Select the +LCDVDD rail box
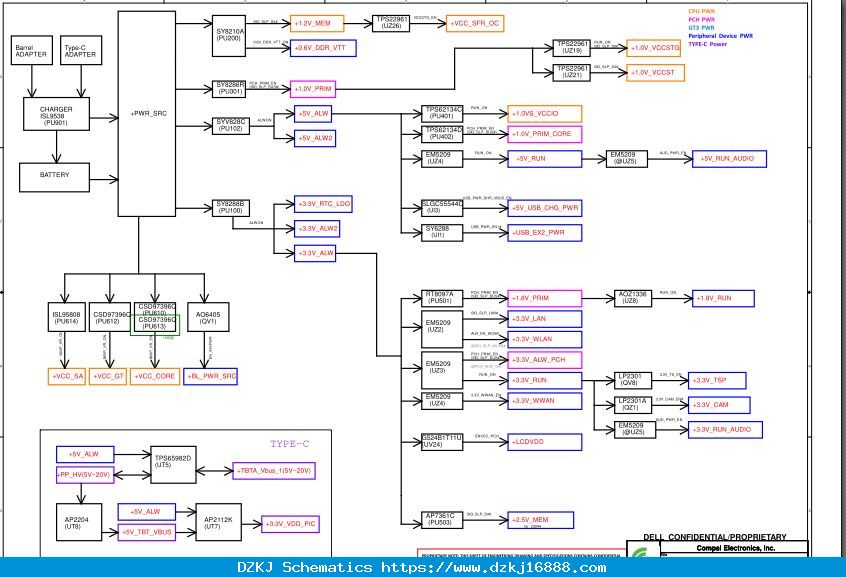The height and width of the screenshot is (577, 846). point(544,442)
